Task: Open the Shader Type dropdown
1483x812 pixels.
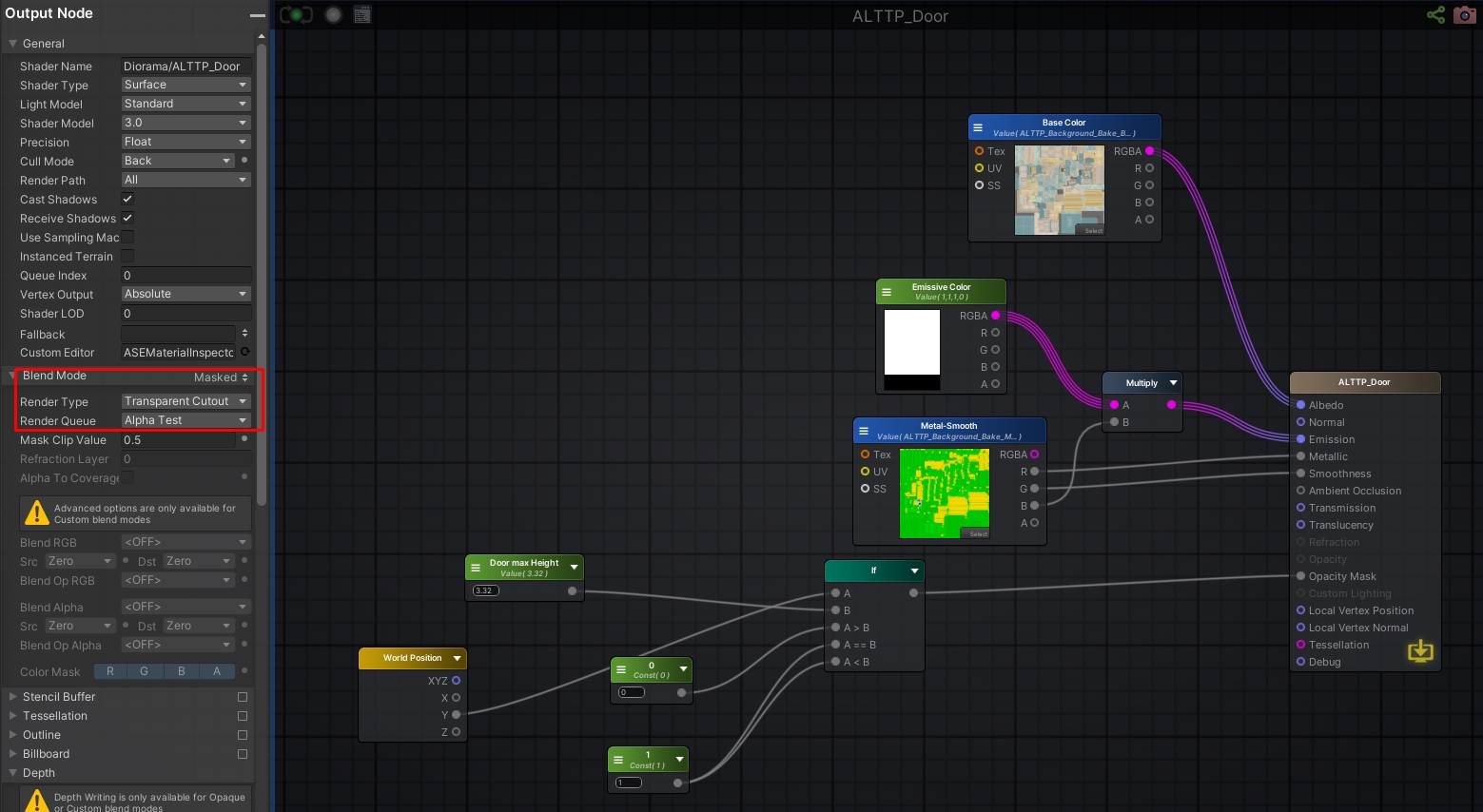Action: pos(185,85)
